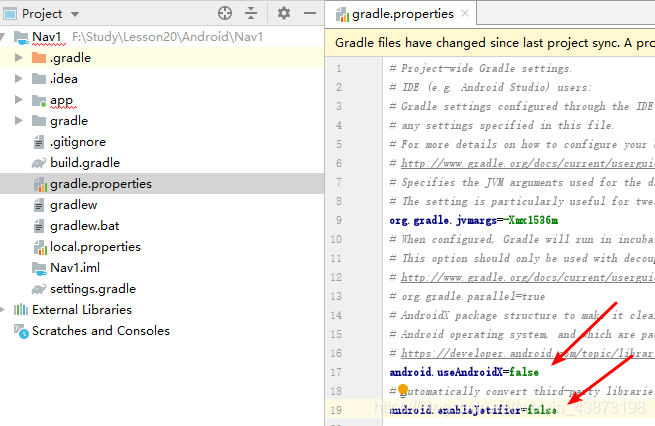Switch to gradle.properties editor tab
The height and width of the screenshot is (426, 655).
(x=402, y=14)
